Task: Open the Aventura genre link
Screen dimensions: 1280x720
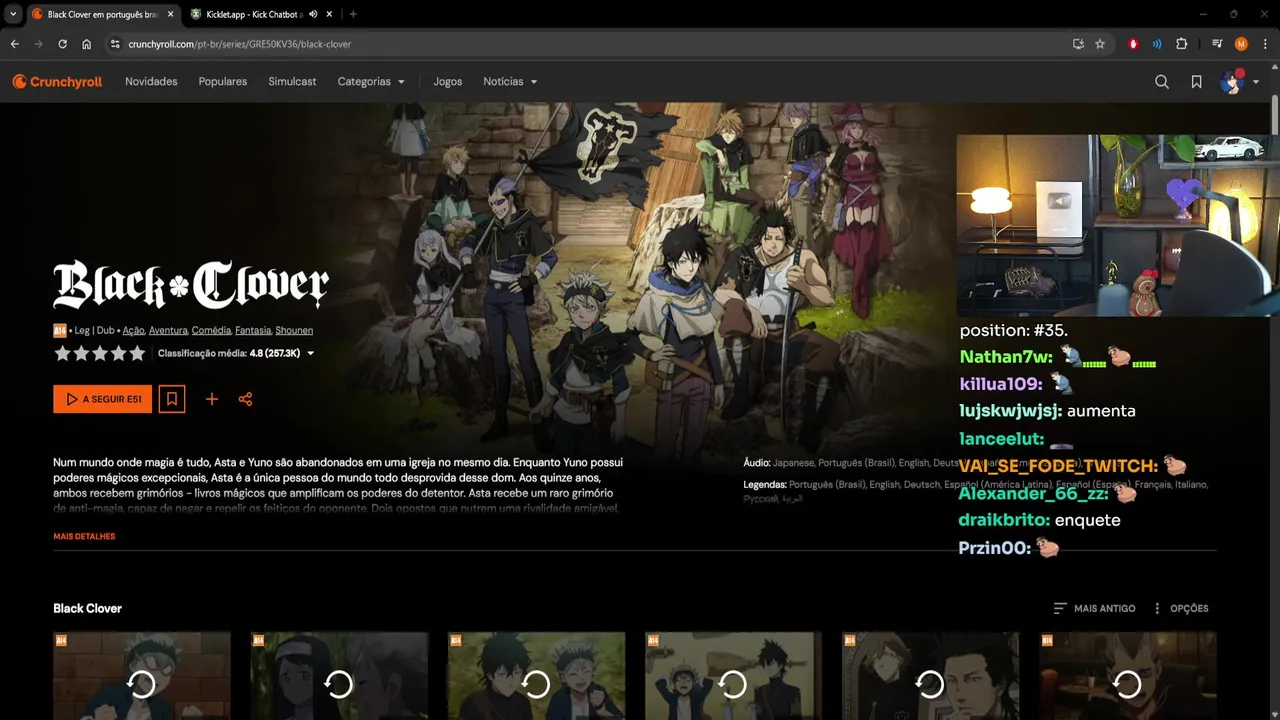Action: pyautogui.click(x=168, y=330)
